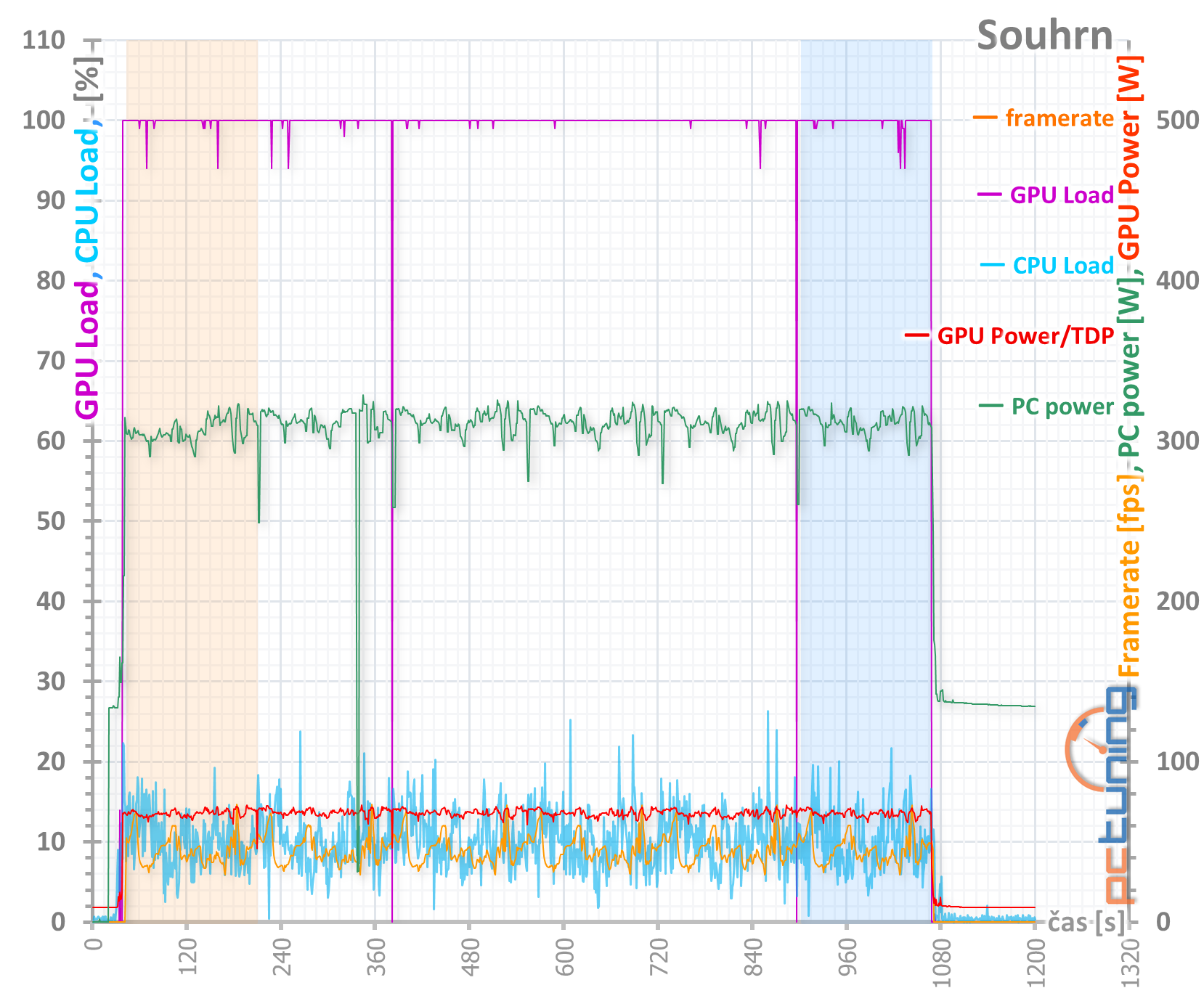This screenshot has height=988, width=1204.
Task: Click the left axis value 110
Action: pyautogui.click(x=44, y=40)
